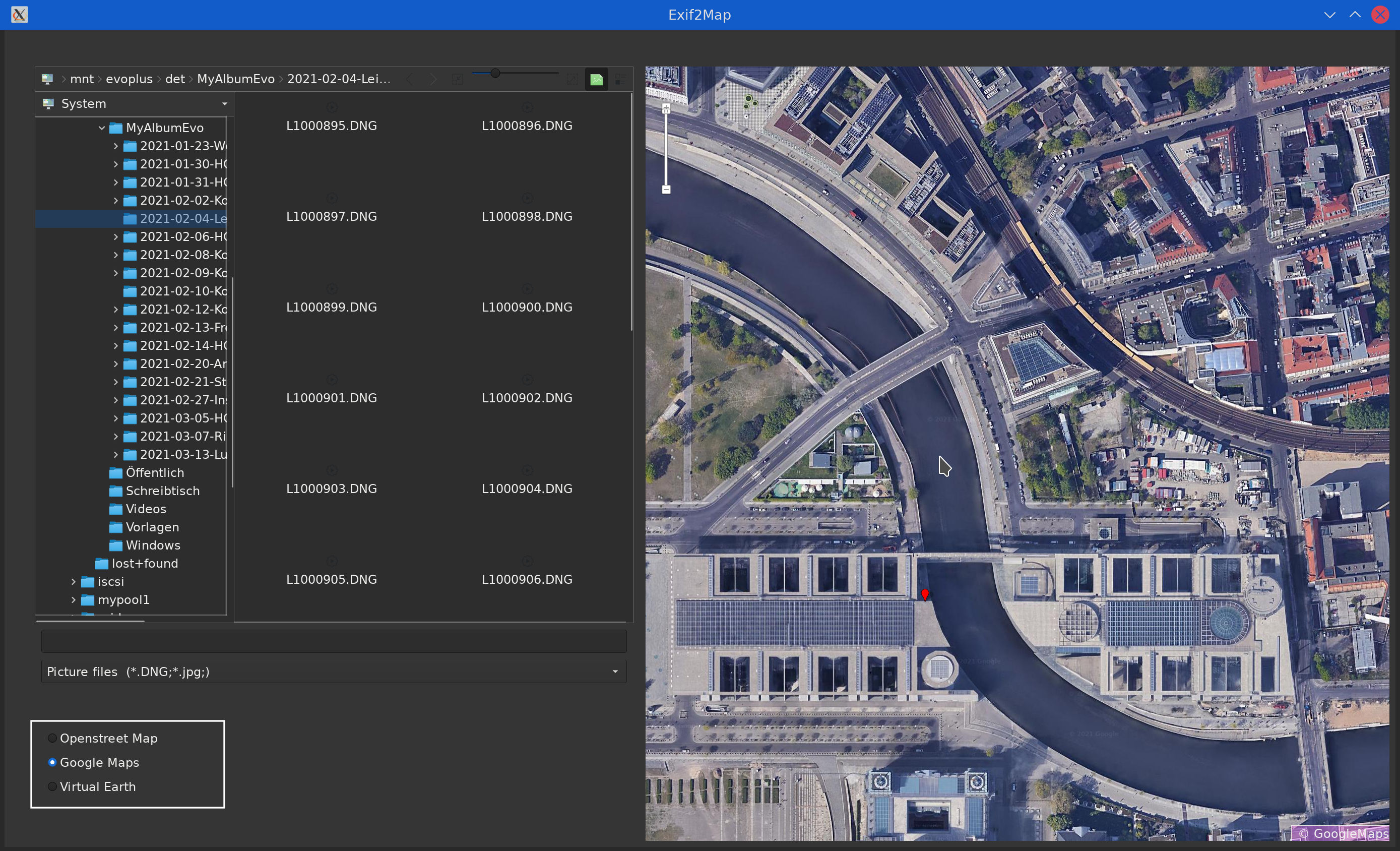Select file L1000904.DNG
The image size is (1400, 851).
click(527, 489)
